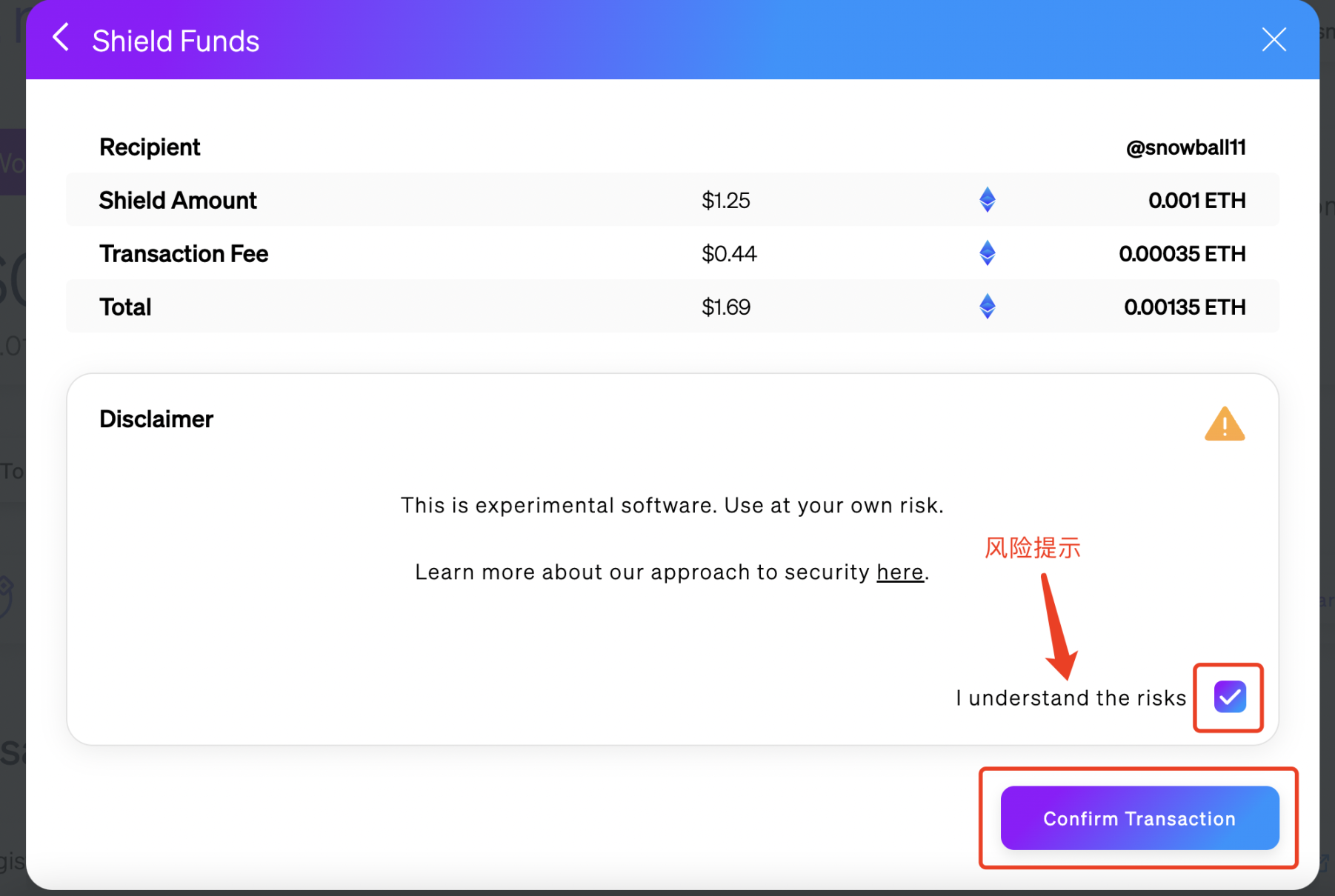The width and height of the screenshot is (1335, 896).
Task: Click the recipient handle @snowball11
Action: pos(1185,147)
